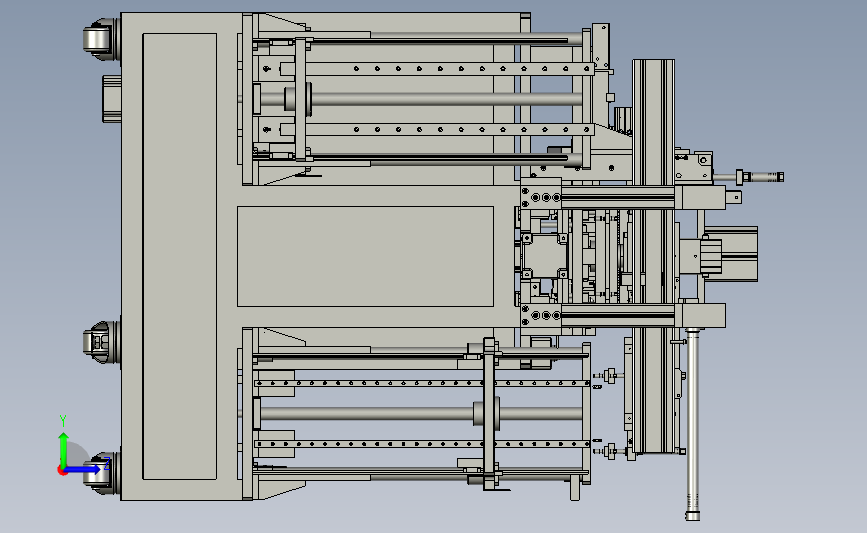Select the middle-left caster wheel on the model
Viewport: 867px width, 533px height.
pos(102,342)
